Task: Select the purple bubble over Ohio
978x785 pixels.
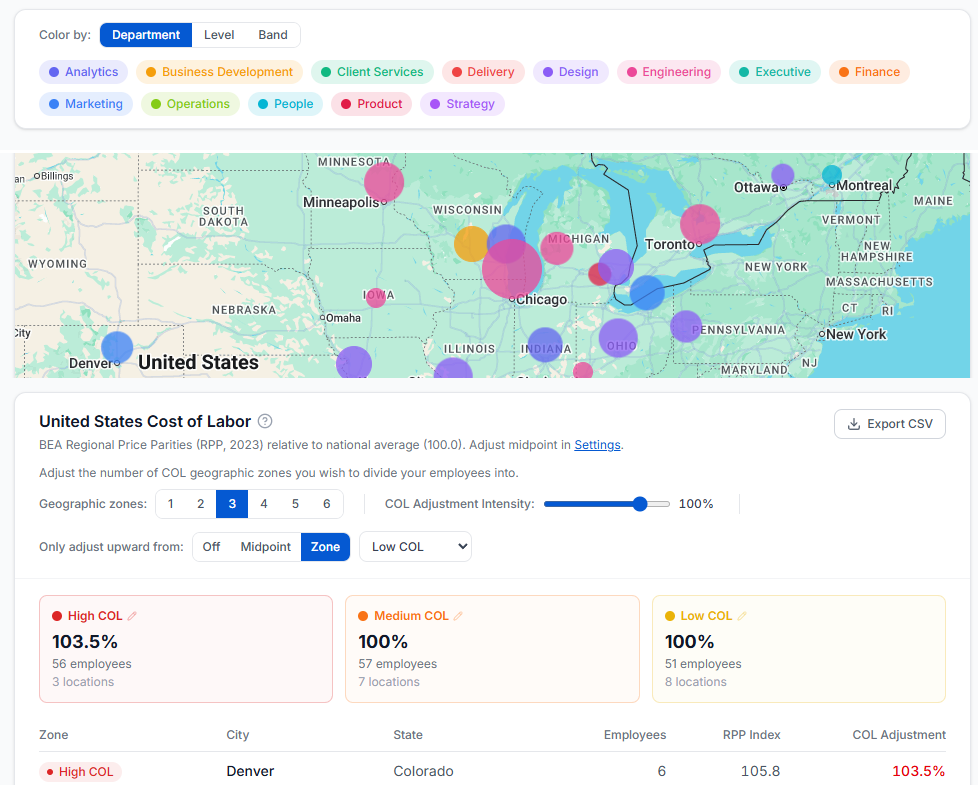Action: point(618,338)
